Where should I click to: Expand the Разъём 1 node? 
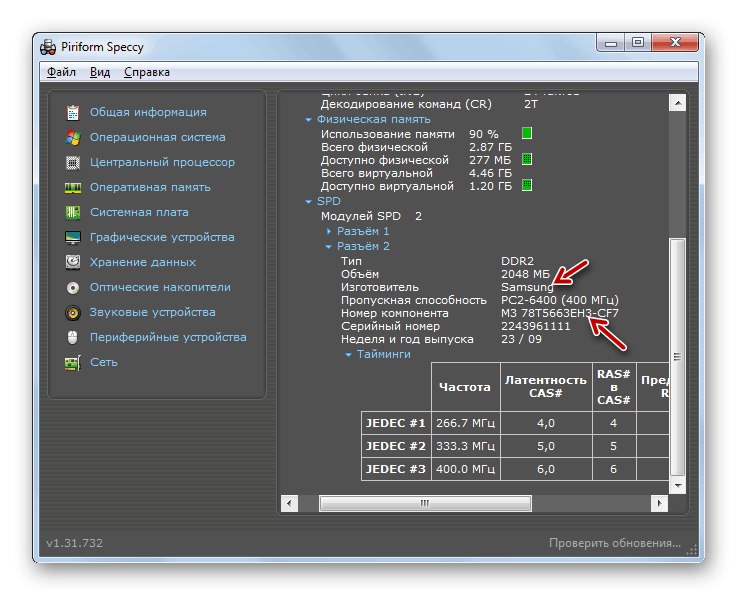pyautogui.click(x=329, y=232)
